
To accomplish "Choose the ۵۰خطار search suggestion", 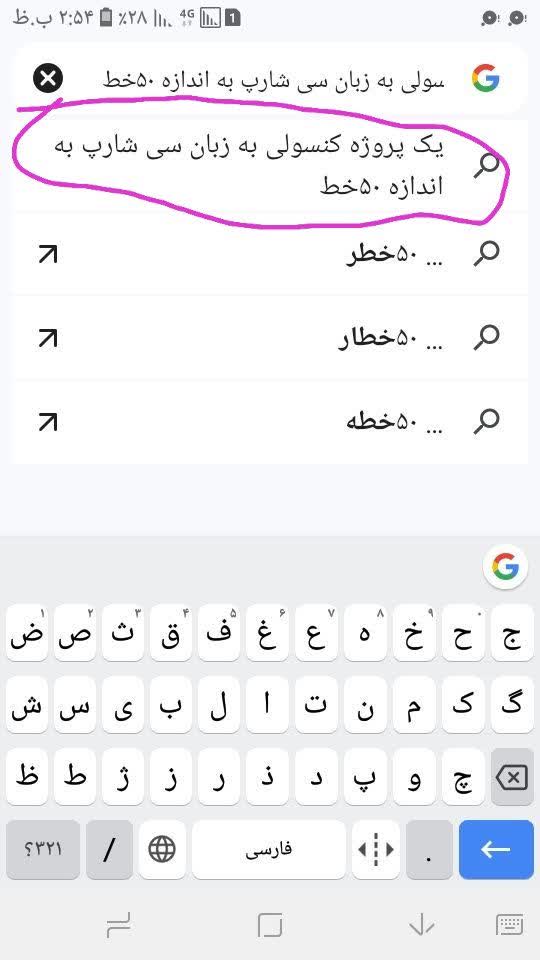I will 269,338.
